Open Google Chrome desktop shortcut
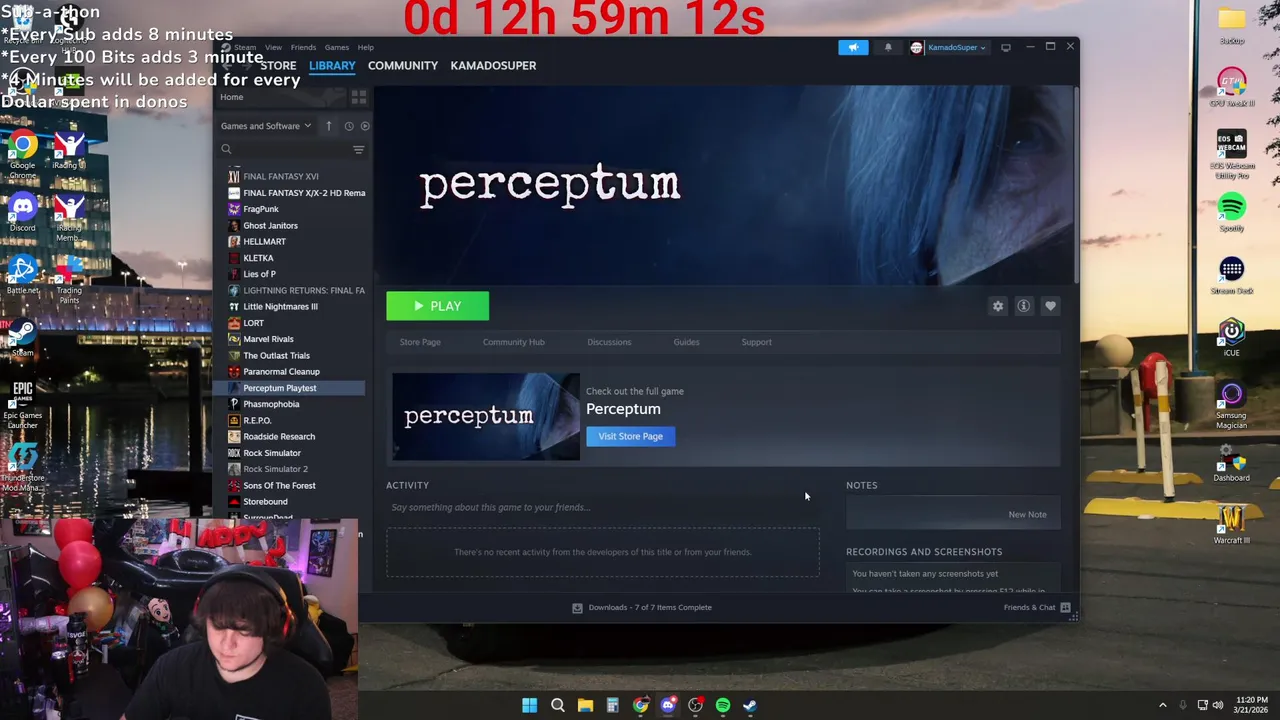Screen dimensions: 1280x720 click(x=23, y=155)
